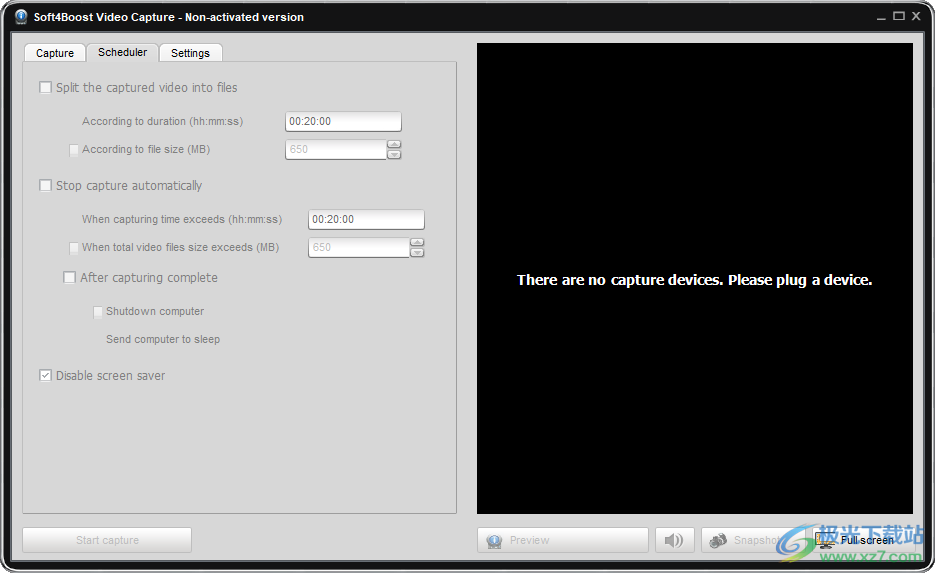Toggle Stop capture automatically checkbox
Screen dimensions: 935x573
click(45, 185)
